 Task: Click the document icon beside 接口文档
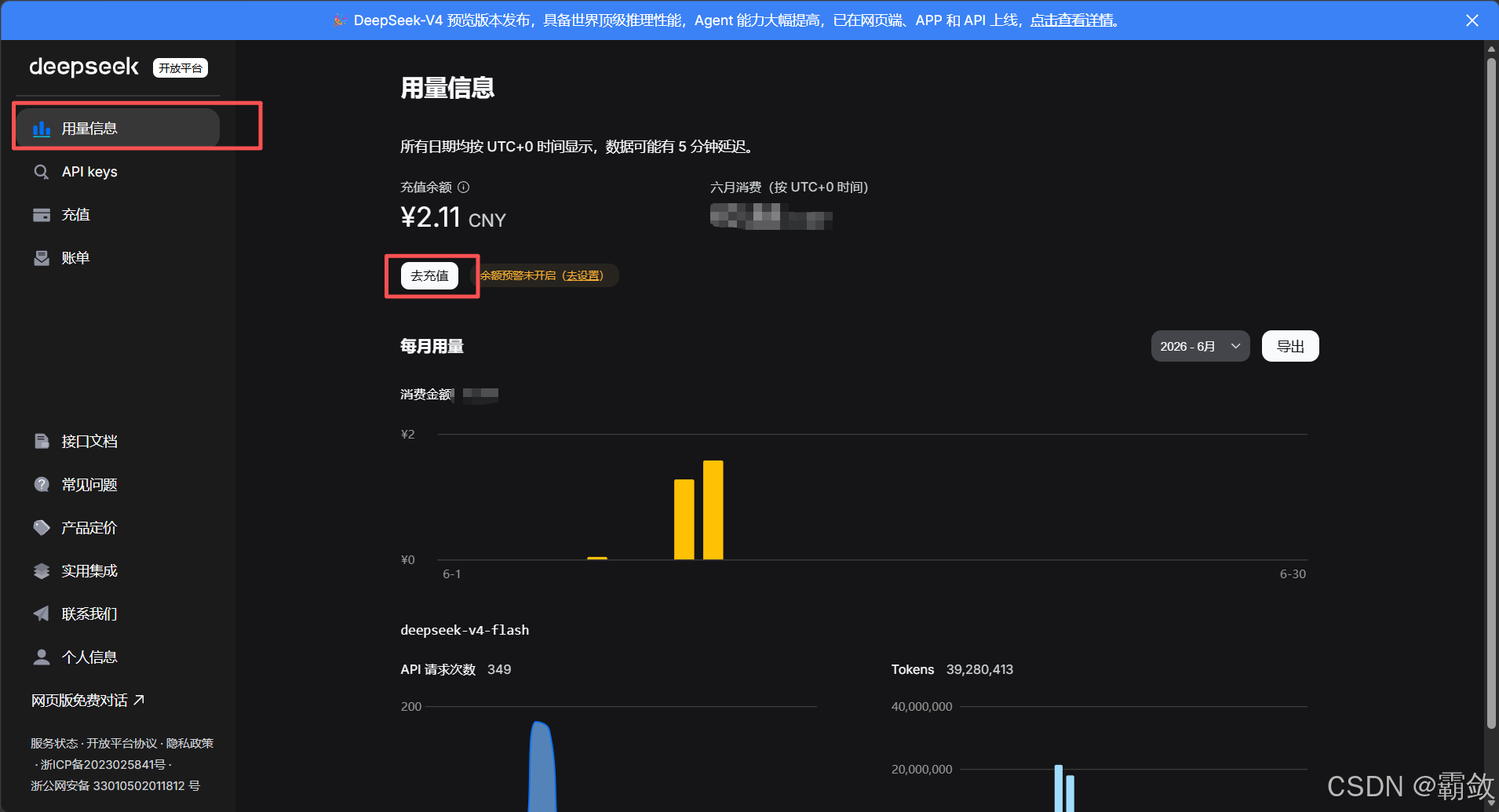coord(42,442)
